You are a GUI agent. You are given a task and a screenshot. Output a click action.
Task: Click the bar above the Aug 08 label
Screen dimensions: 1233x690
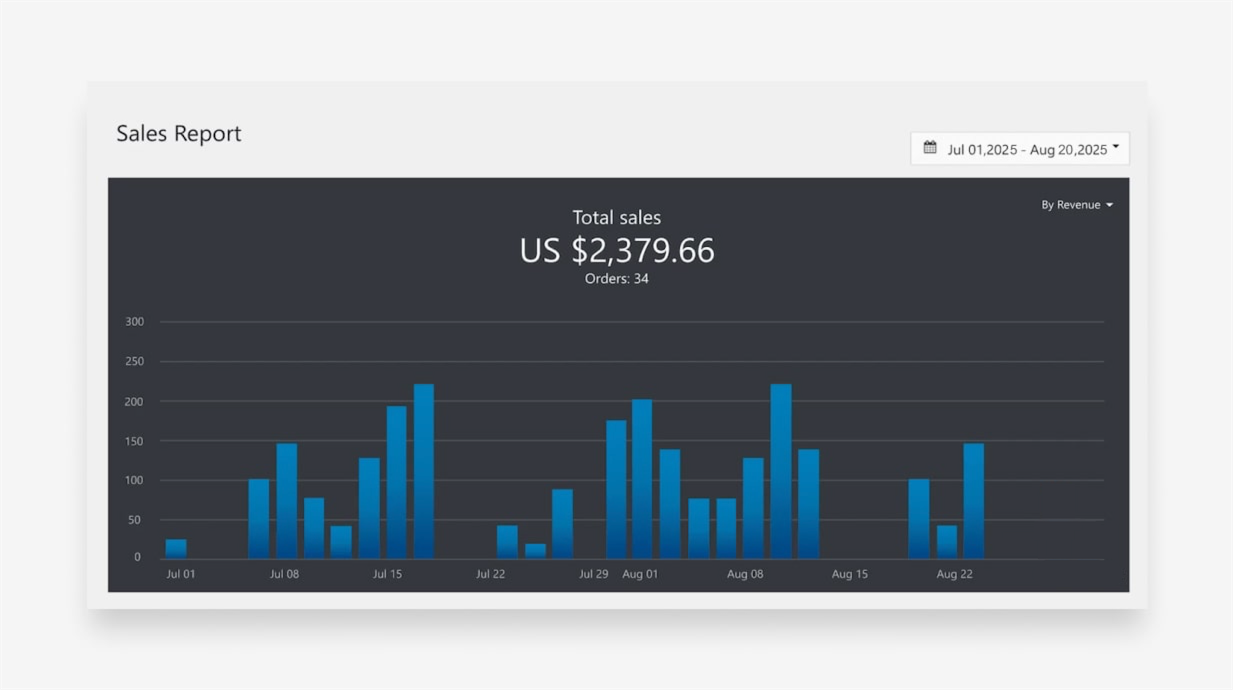coord(753,507)
